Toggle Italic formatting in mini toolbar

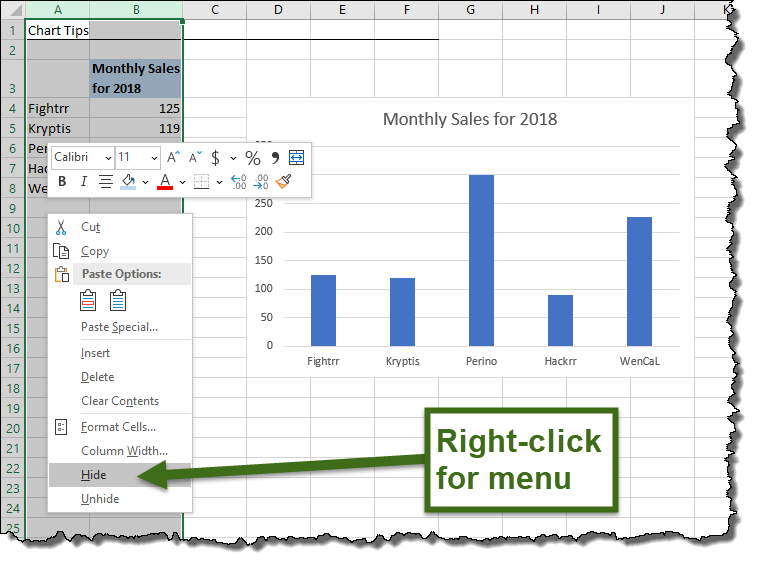click(x=83, y=182)
